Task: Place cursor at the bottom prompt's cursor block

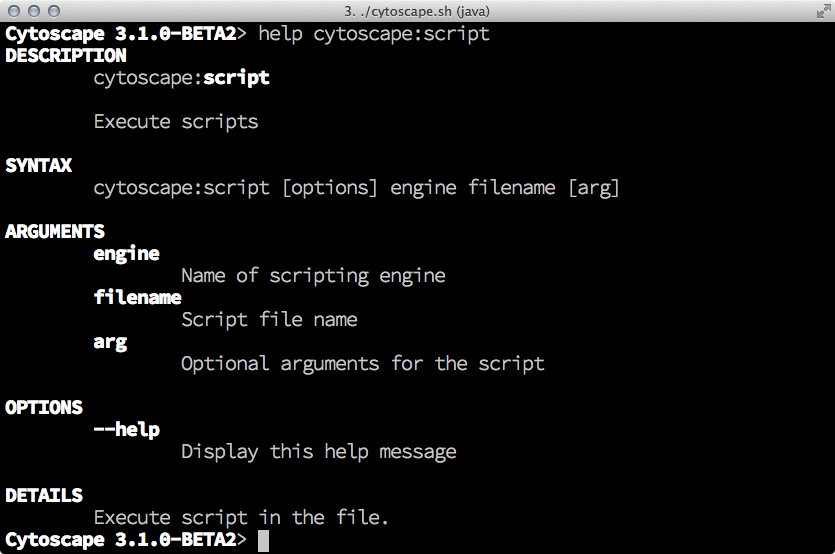Action: (264, 541)
